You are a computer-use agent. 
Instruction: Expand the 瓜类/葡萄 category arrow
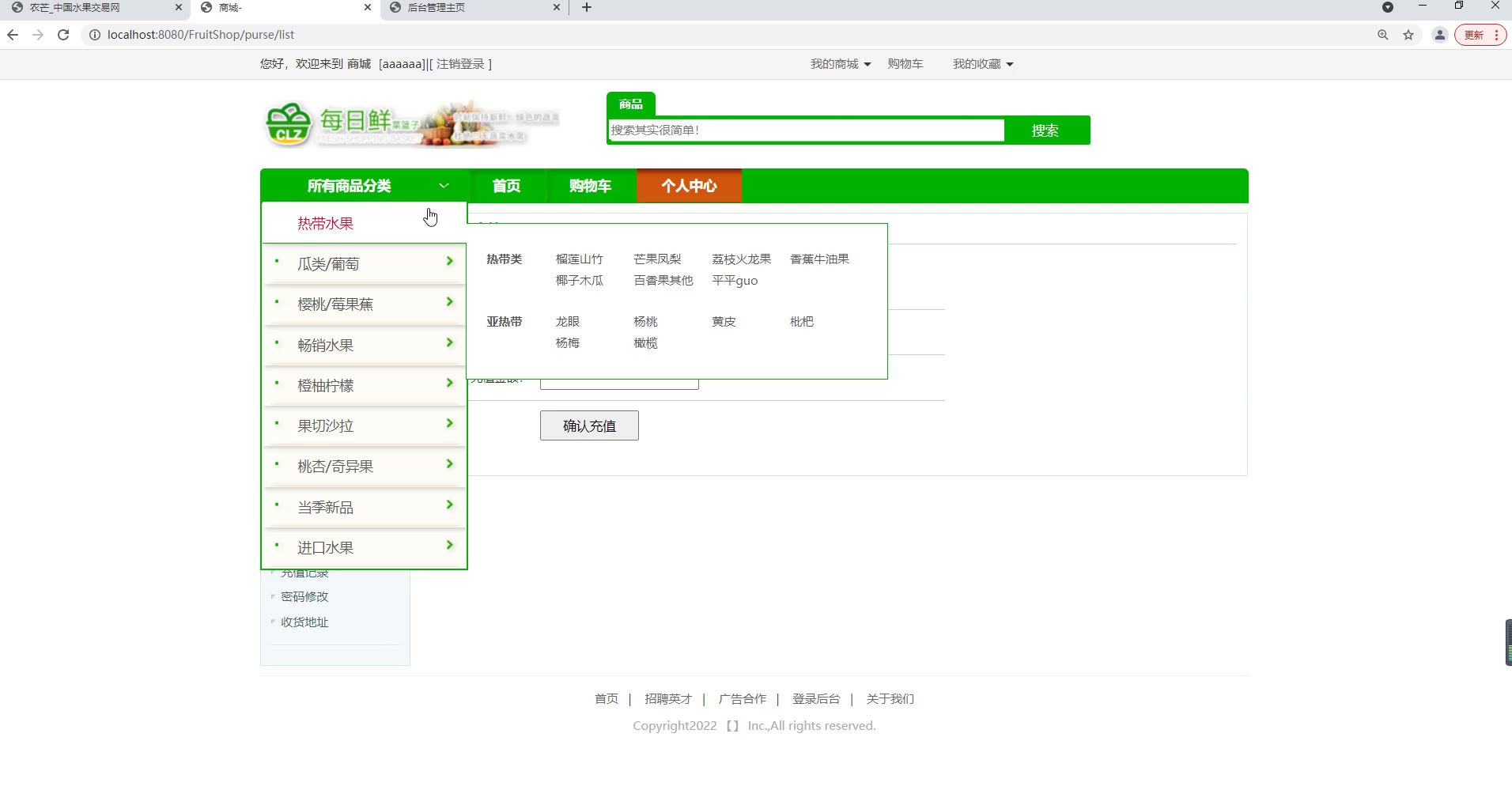[449, 262]
